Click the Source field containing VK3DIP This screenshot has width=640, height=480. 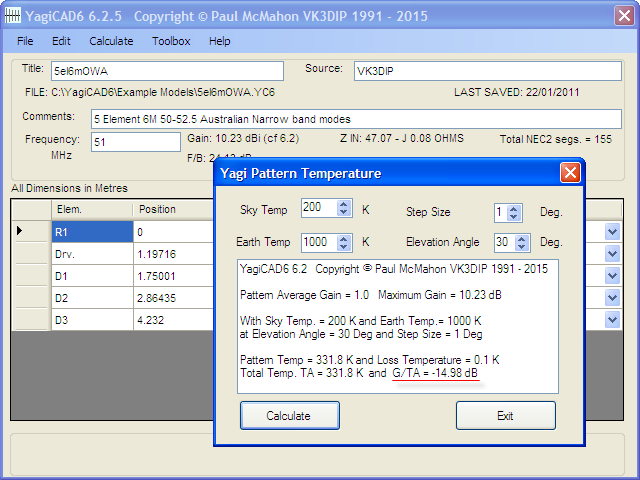click(488, 71)
